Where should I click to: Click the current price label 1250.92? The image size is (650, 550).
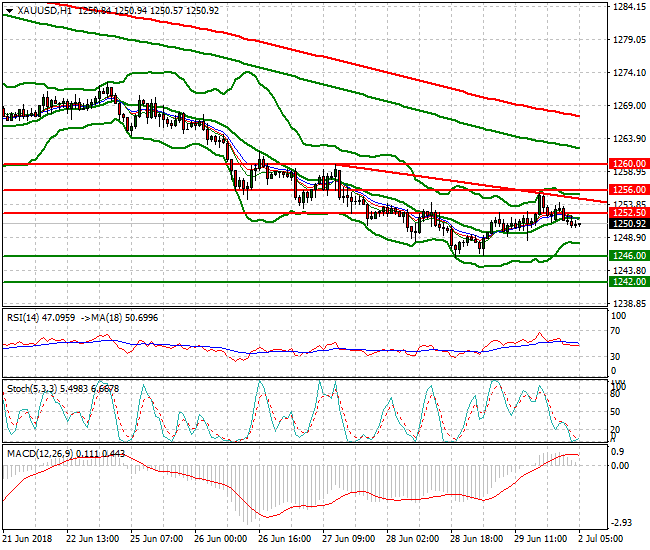[629, 224]
